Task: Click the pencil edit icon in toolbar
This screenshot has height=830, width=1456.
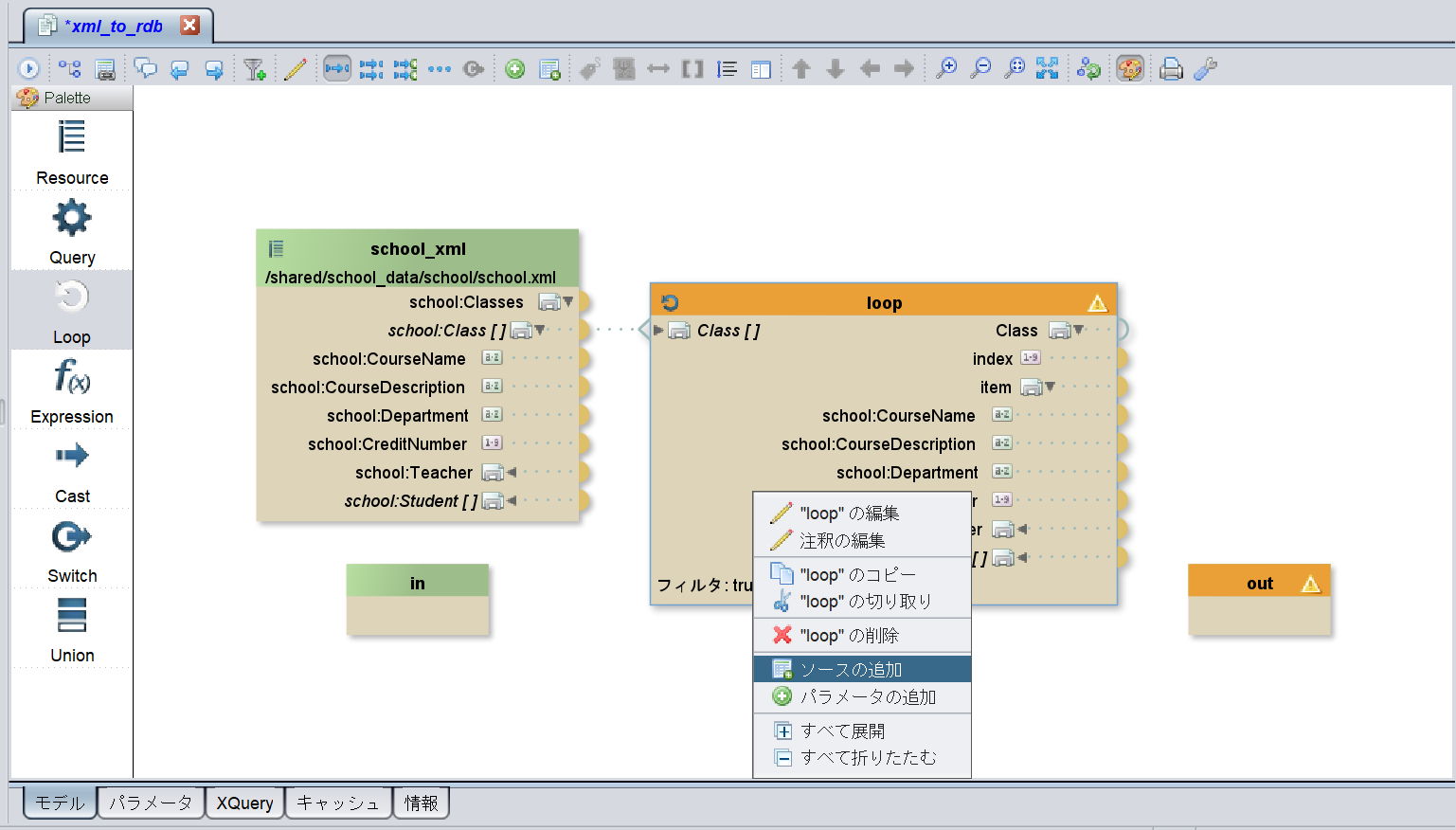Action: [295, 68]
